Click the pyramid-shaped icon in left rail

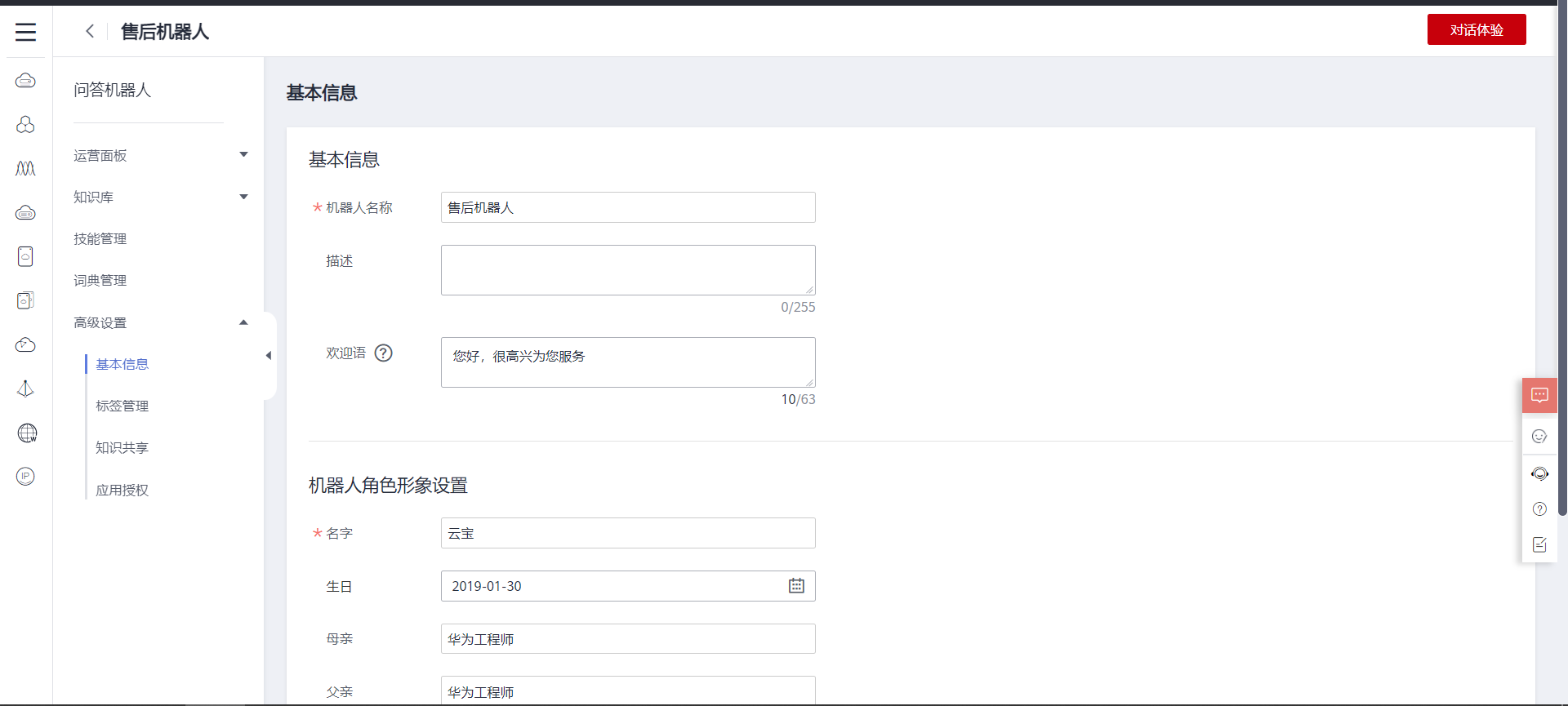[x=25, y=389]
